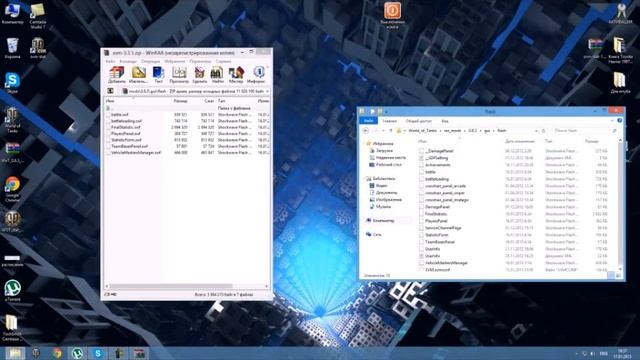Open the Избранное menu in WinRAR

point(175,61)
